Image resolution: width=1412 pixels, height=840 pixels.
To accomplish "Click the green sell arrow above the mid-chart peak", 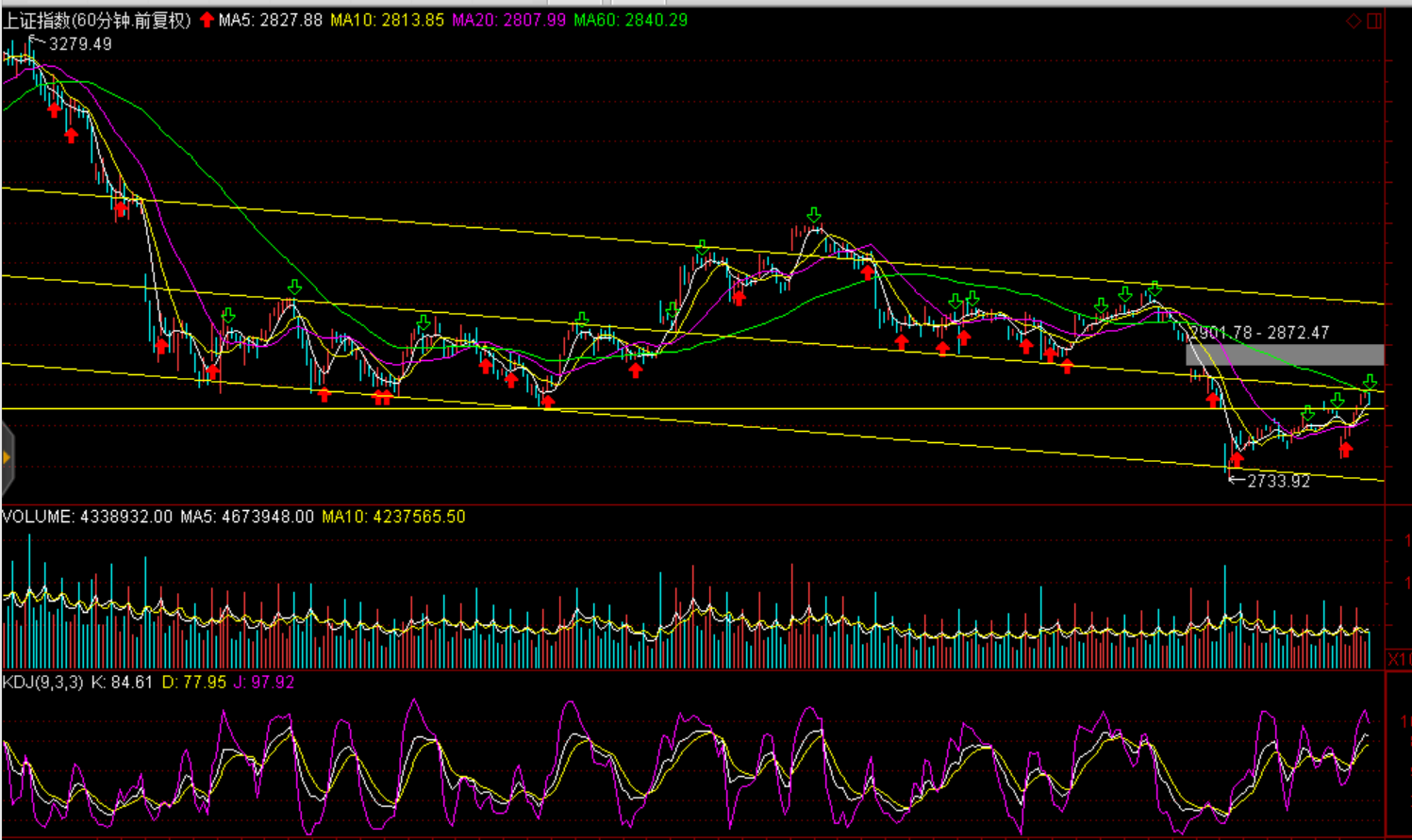I will (814, 216).
